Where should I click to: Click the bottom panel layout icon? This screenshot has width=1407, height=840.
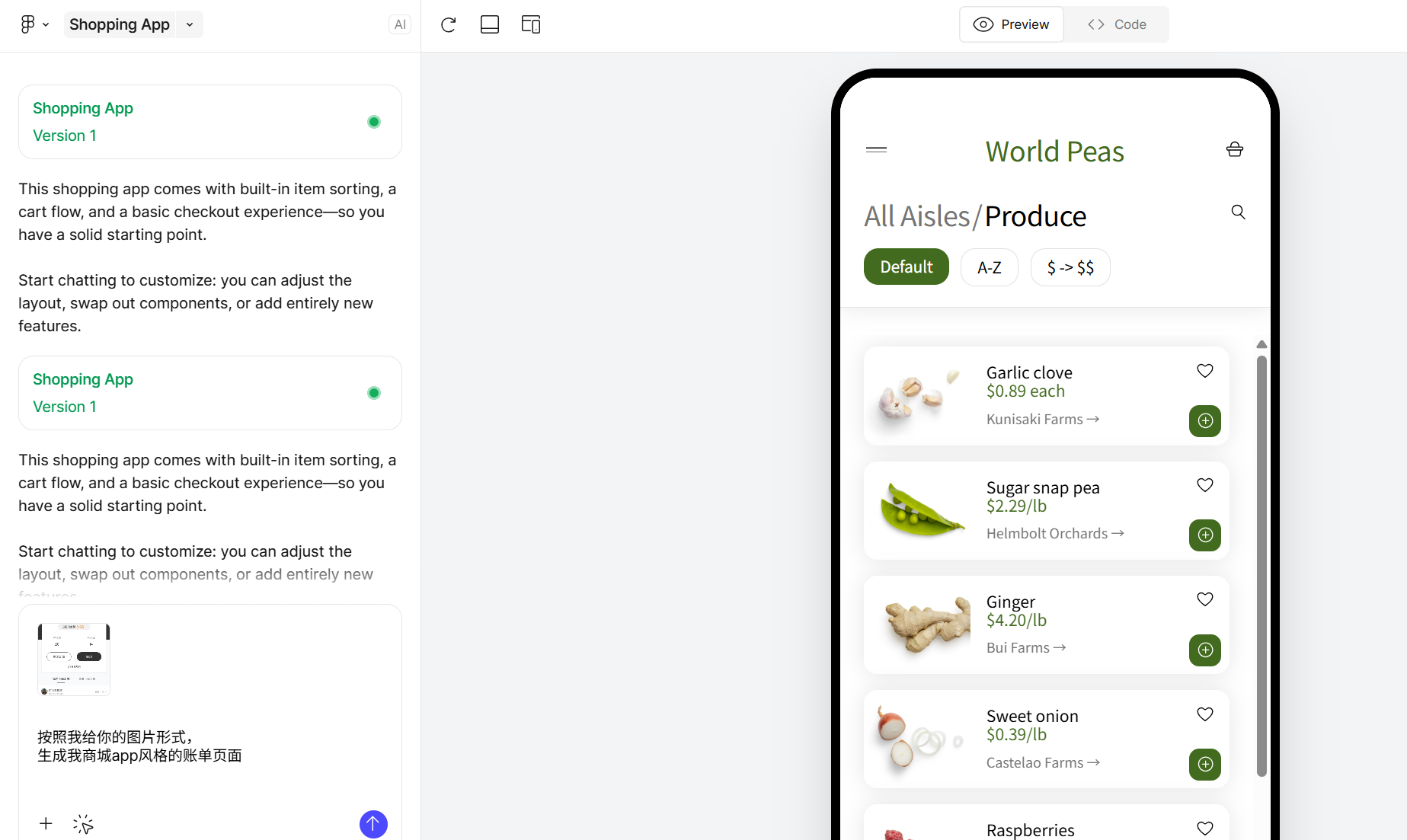tap(490, 24)
